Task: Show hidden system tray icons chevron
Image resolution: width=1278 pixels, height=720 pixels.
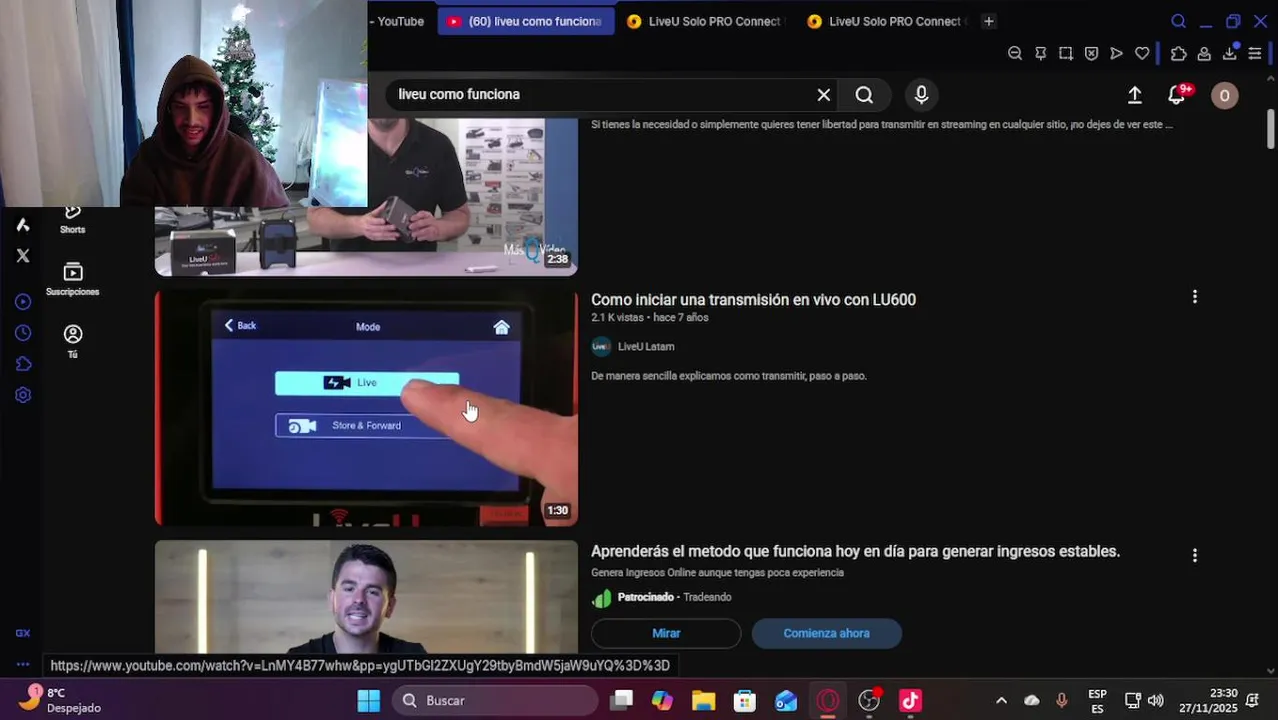Action: pos(1001,701)
